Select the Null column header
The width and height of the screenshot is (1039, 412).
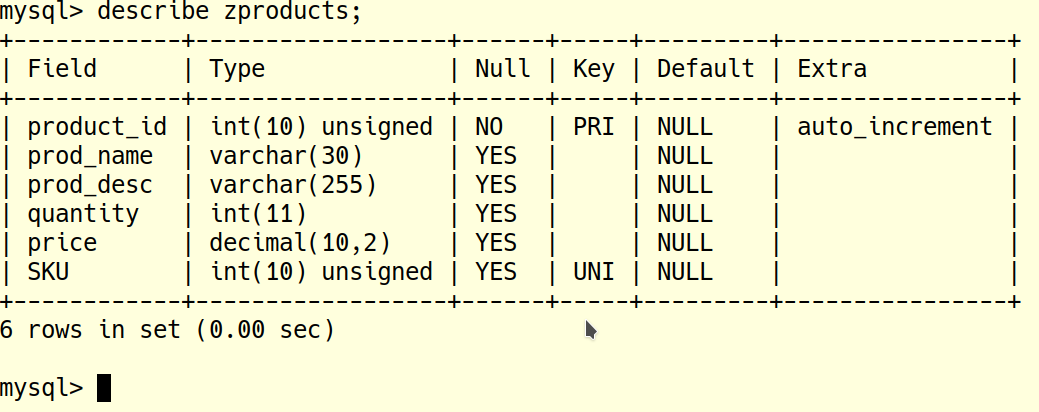point(502,69)
